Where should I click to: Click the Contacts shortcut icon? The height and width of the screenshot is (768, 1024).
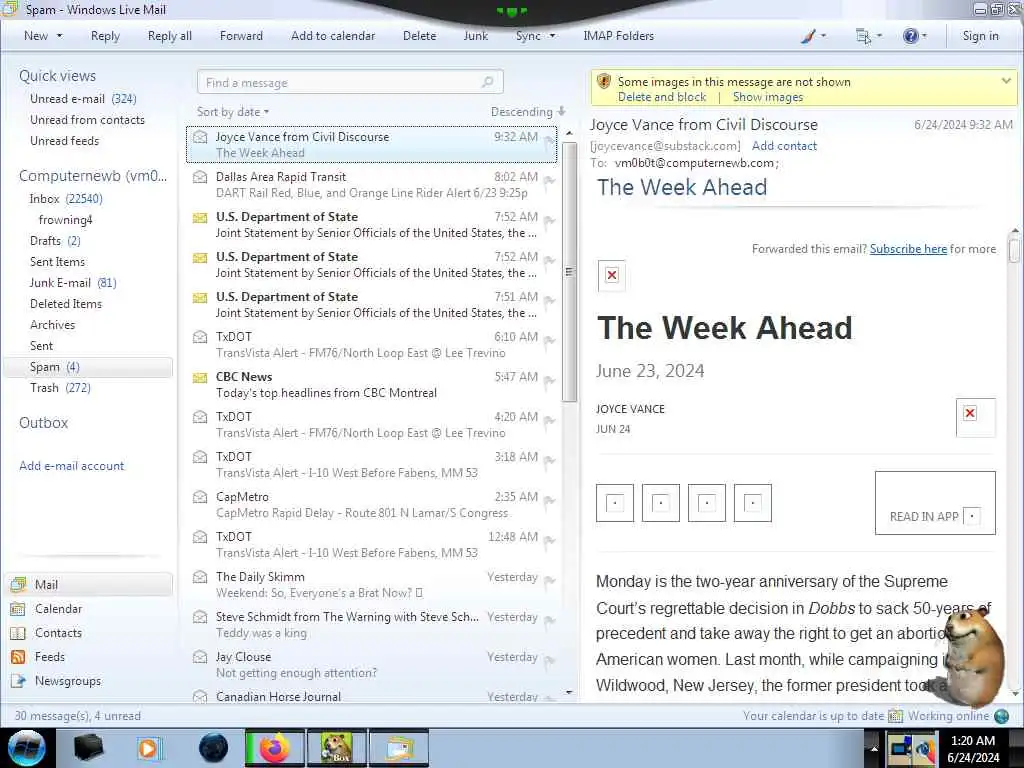coord(18,633)
